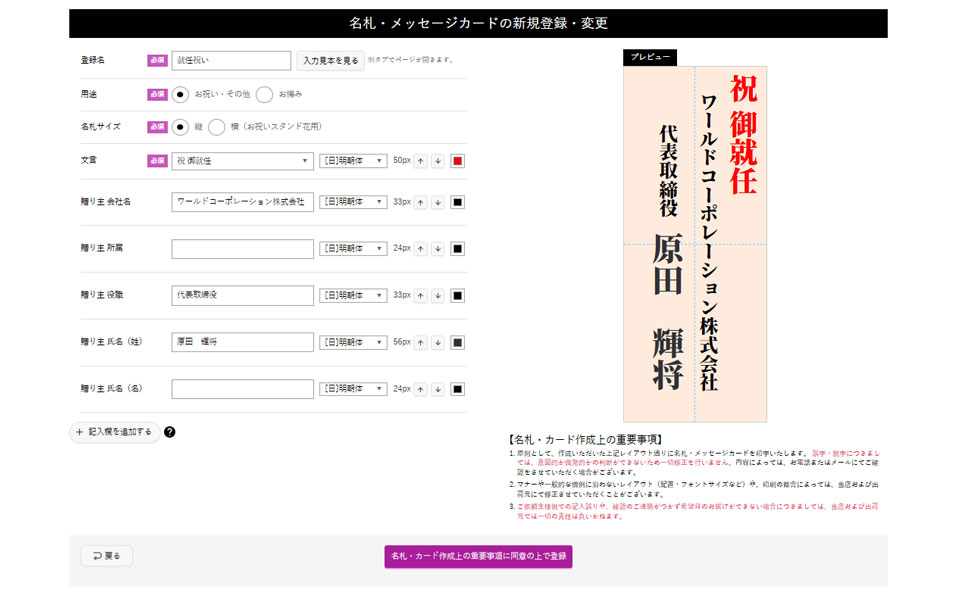
Task: Click down arrow for 贈り主 所属 size
Action: tap(438, 248)
